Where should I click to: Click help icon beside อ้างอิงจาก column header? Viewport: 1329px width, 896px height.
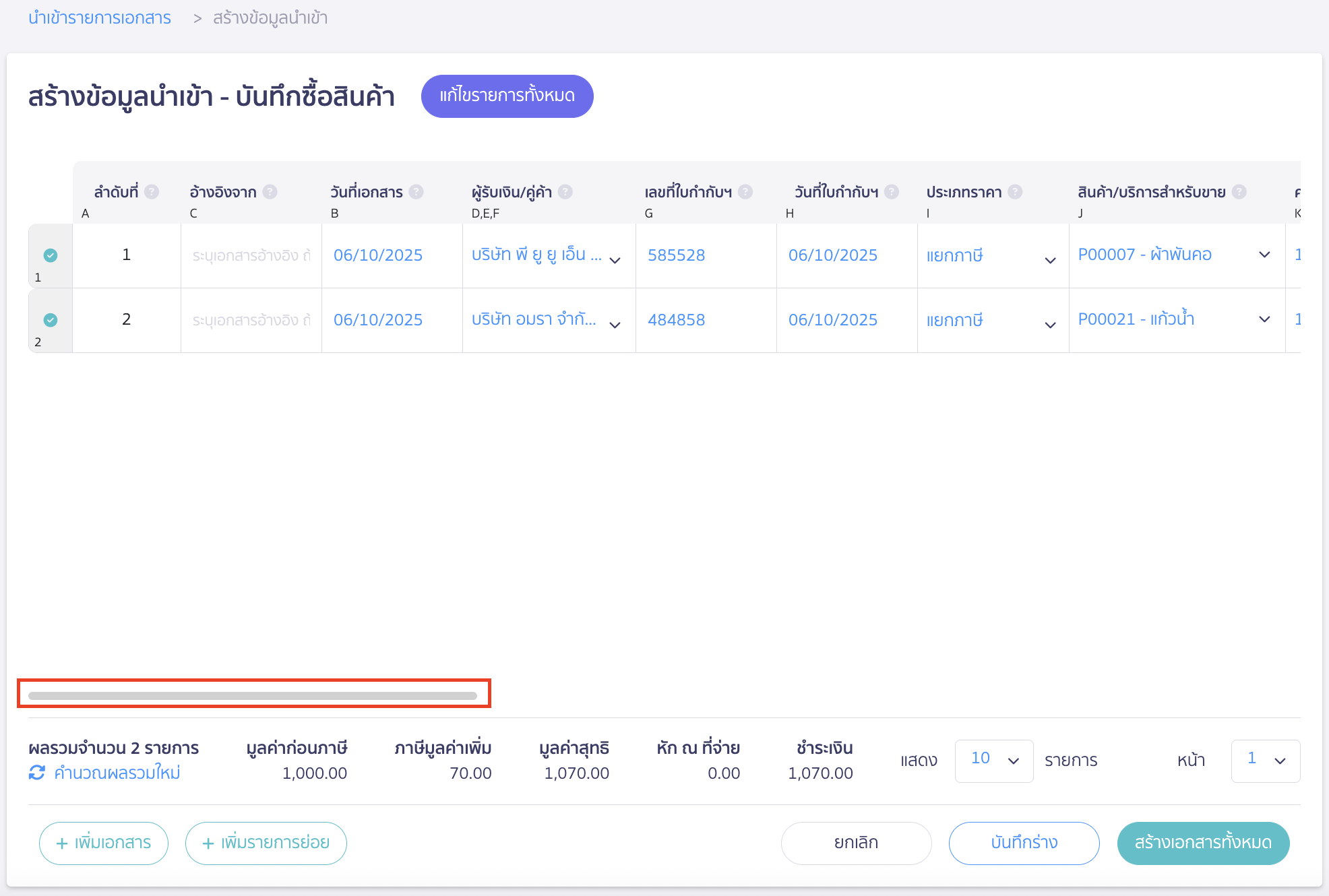coord(270,192)
